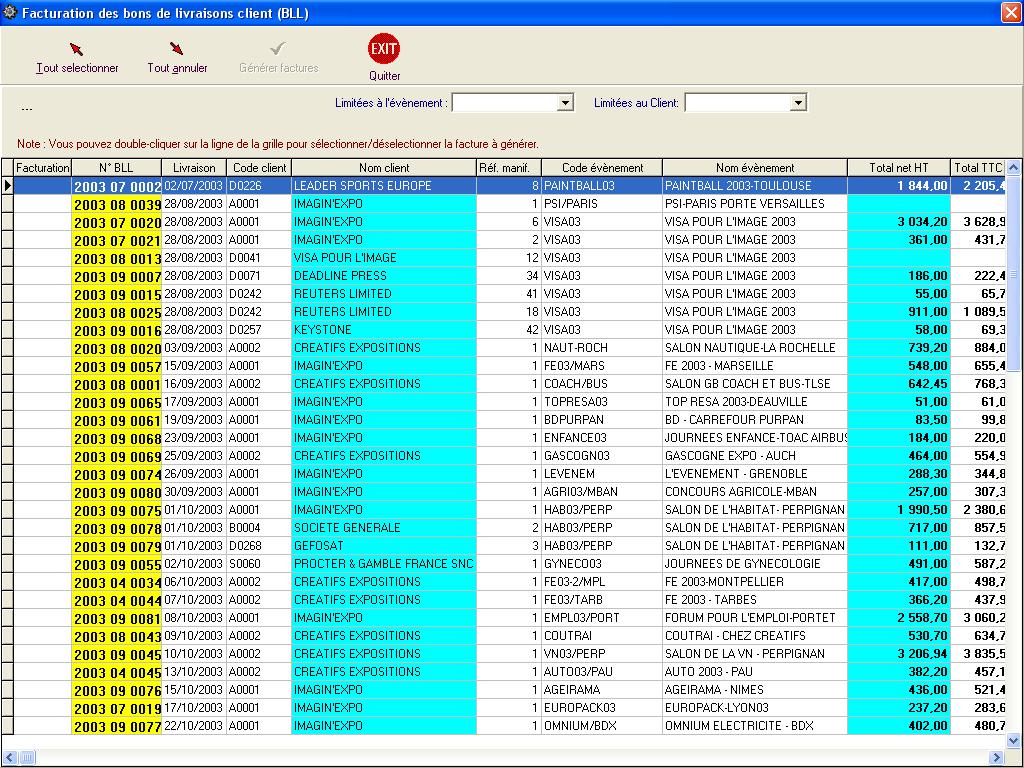The width and height of the screenshot is (1024, 768).
Task: Click PROCTER & GAMBLE FRANCE SNC cell
Action: 384,564
